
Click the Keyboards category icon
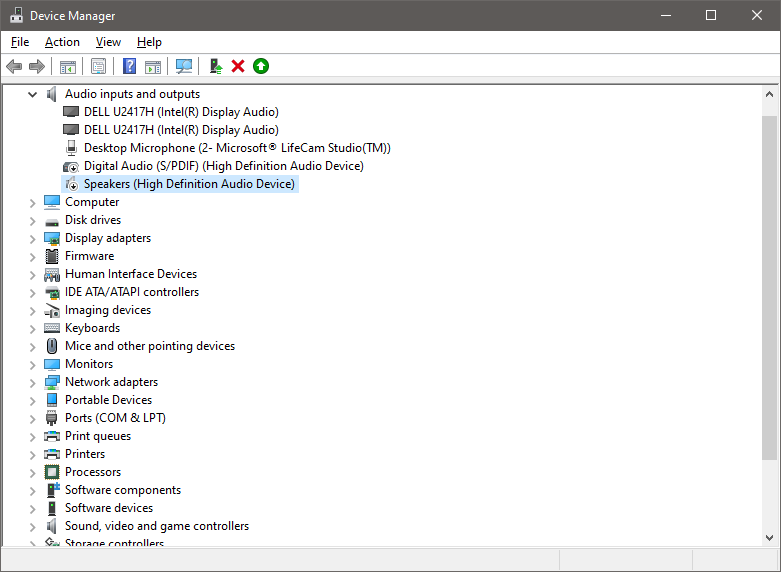[52, 328]
